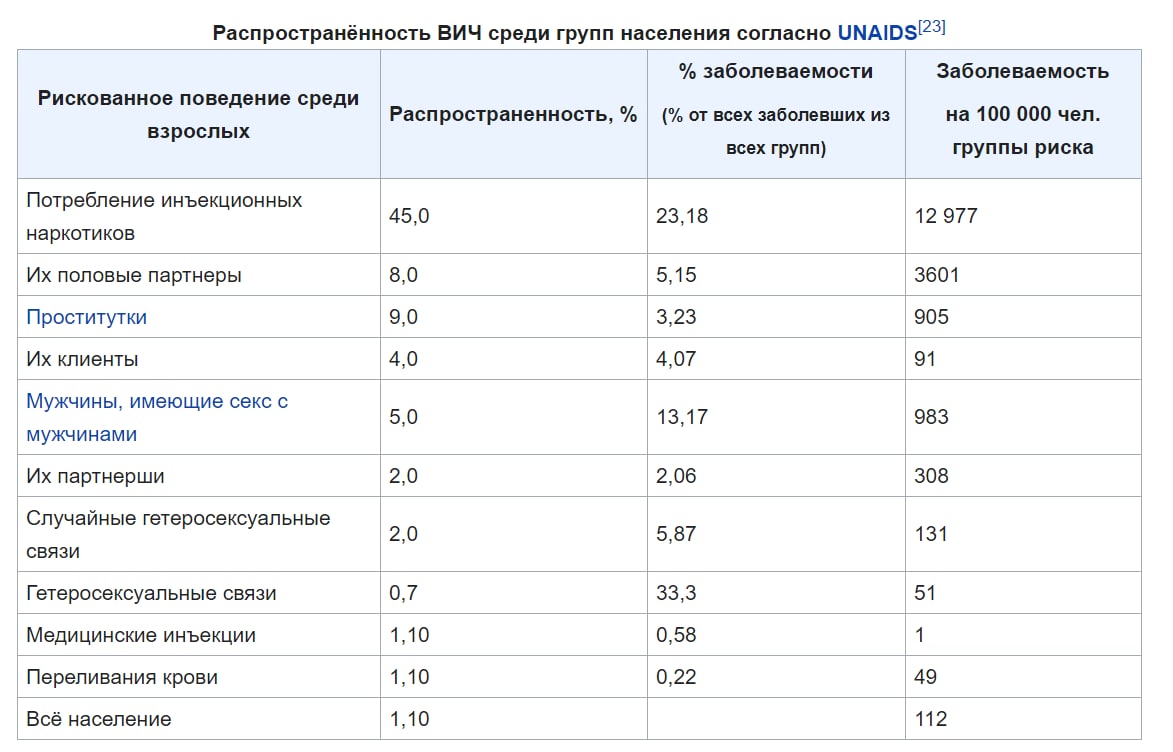Select the 2,06 cell
The image size is (1173, 752).
777,476
